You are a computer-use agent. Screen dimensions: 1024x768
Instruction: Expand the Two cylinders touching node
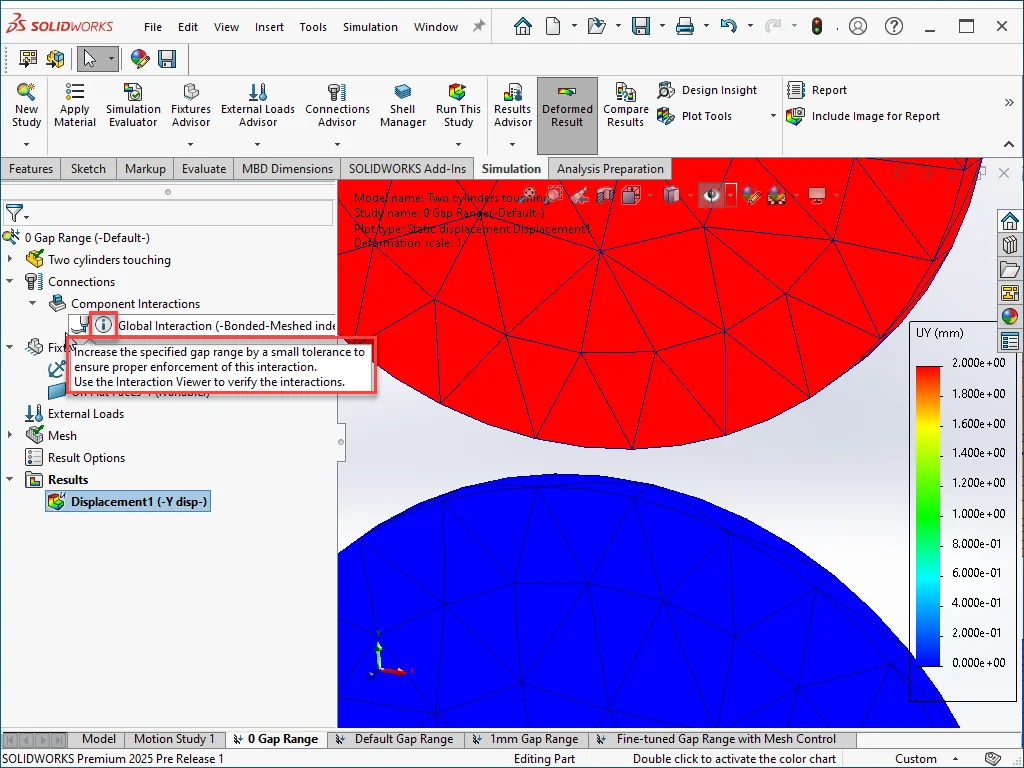tap(11, 260)
